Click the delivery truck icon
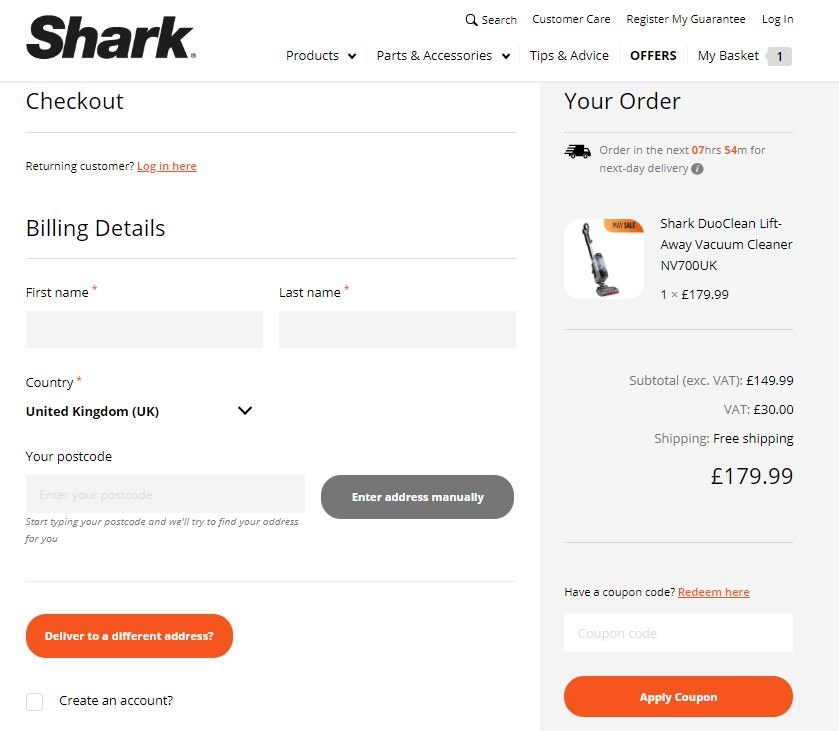Viewport: 839px width, 731px height. [x=577, y=150]
